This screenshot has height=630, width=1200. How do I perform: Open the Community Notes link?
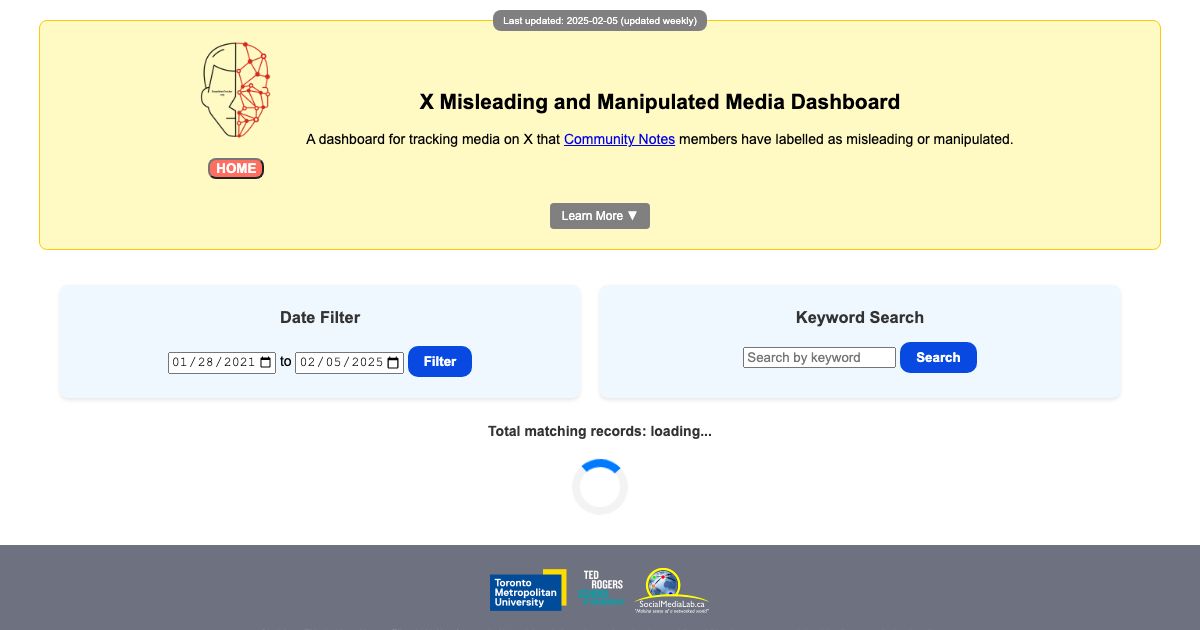(619, 139)
